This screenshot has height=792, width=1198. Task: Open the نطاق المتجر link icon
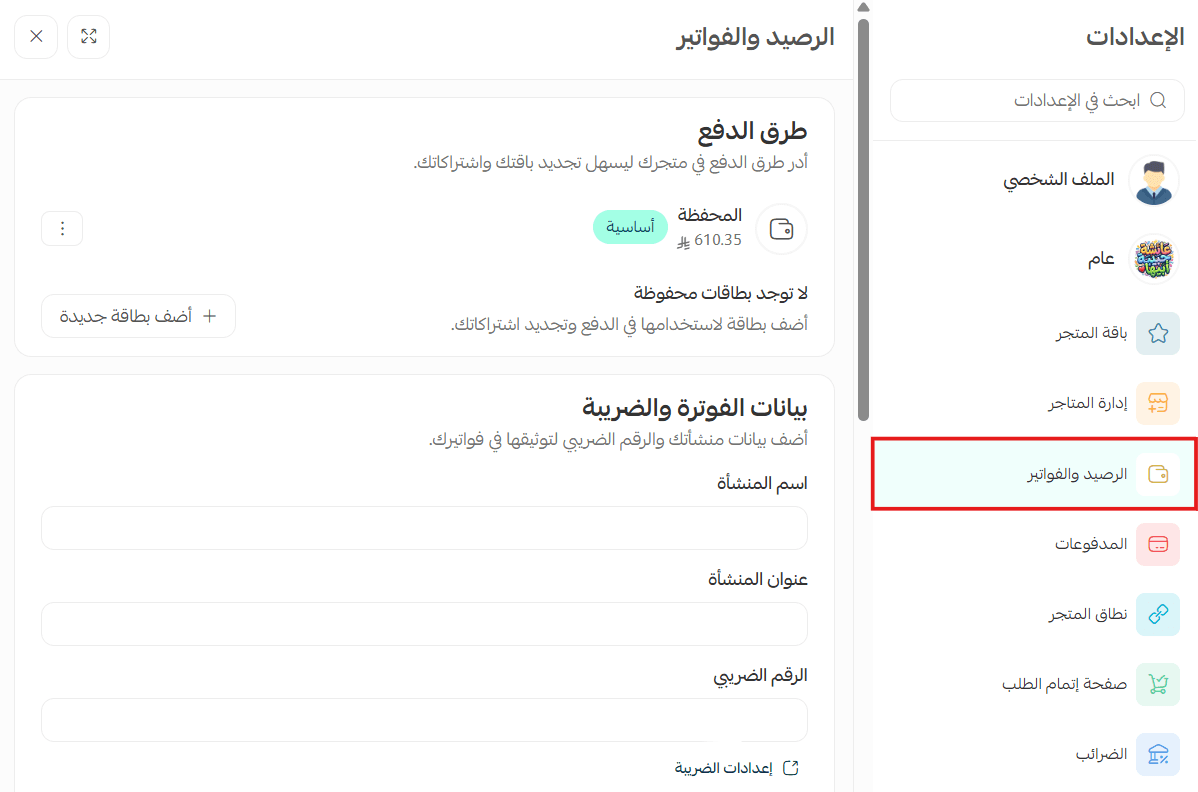(1158, 614)
